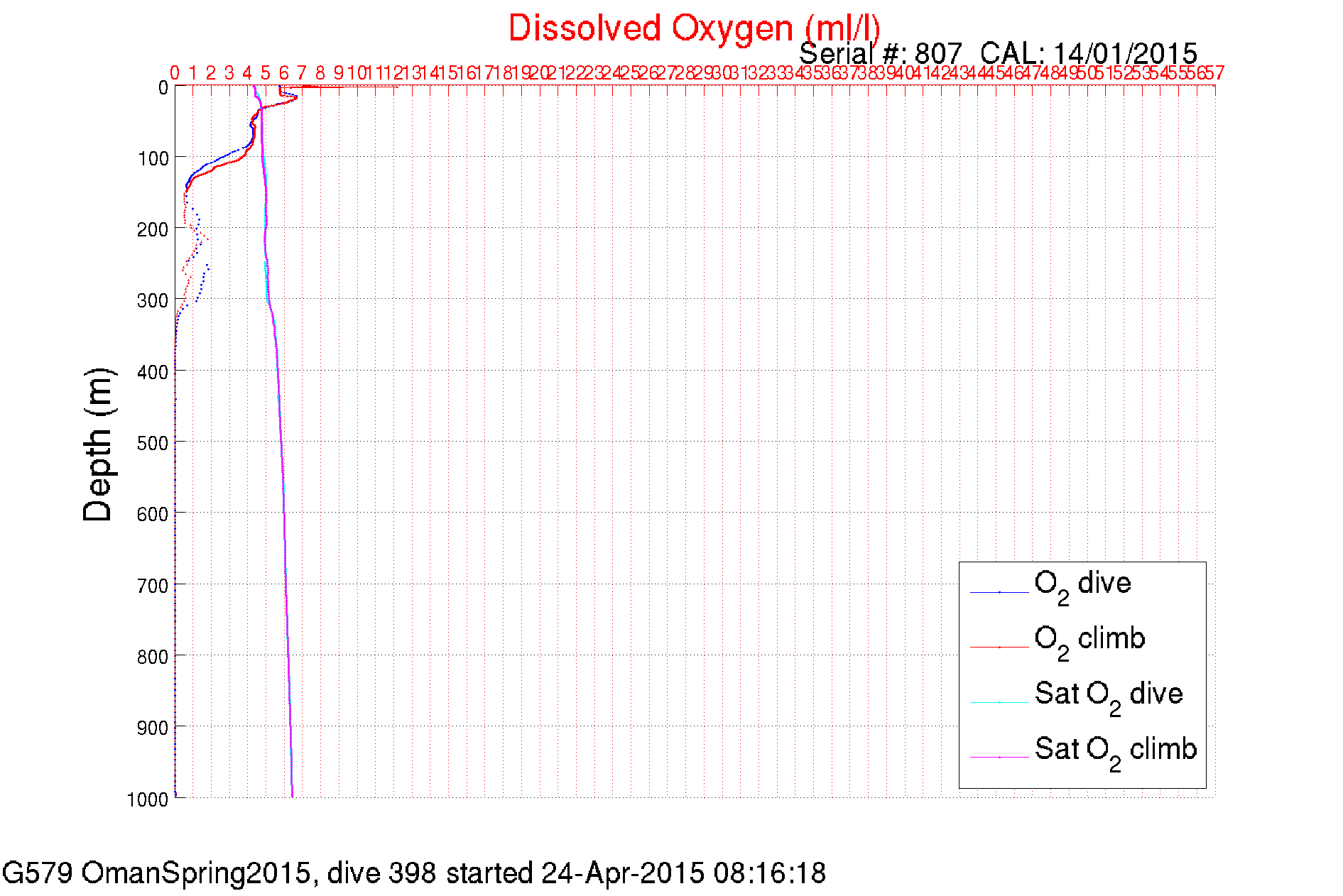Click the depth tick label "500"
The image size is (1343, 896).
click(x=153, y=444)
